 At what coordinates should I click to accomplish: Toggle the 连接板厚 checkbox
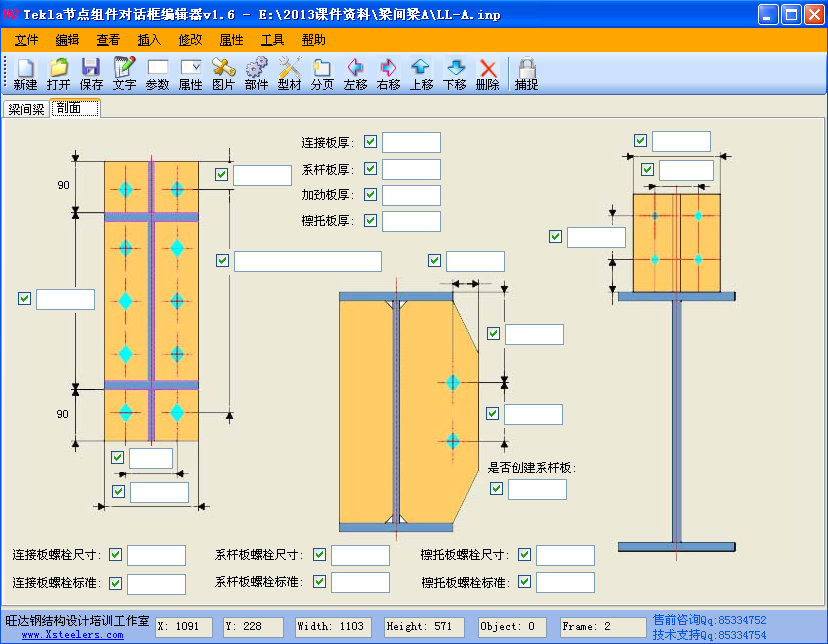[x=371, y=141]
